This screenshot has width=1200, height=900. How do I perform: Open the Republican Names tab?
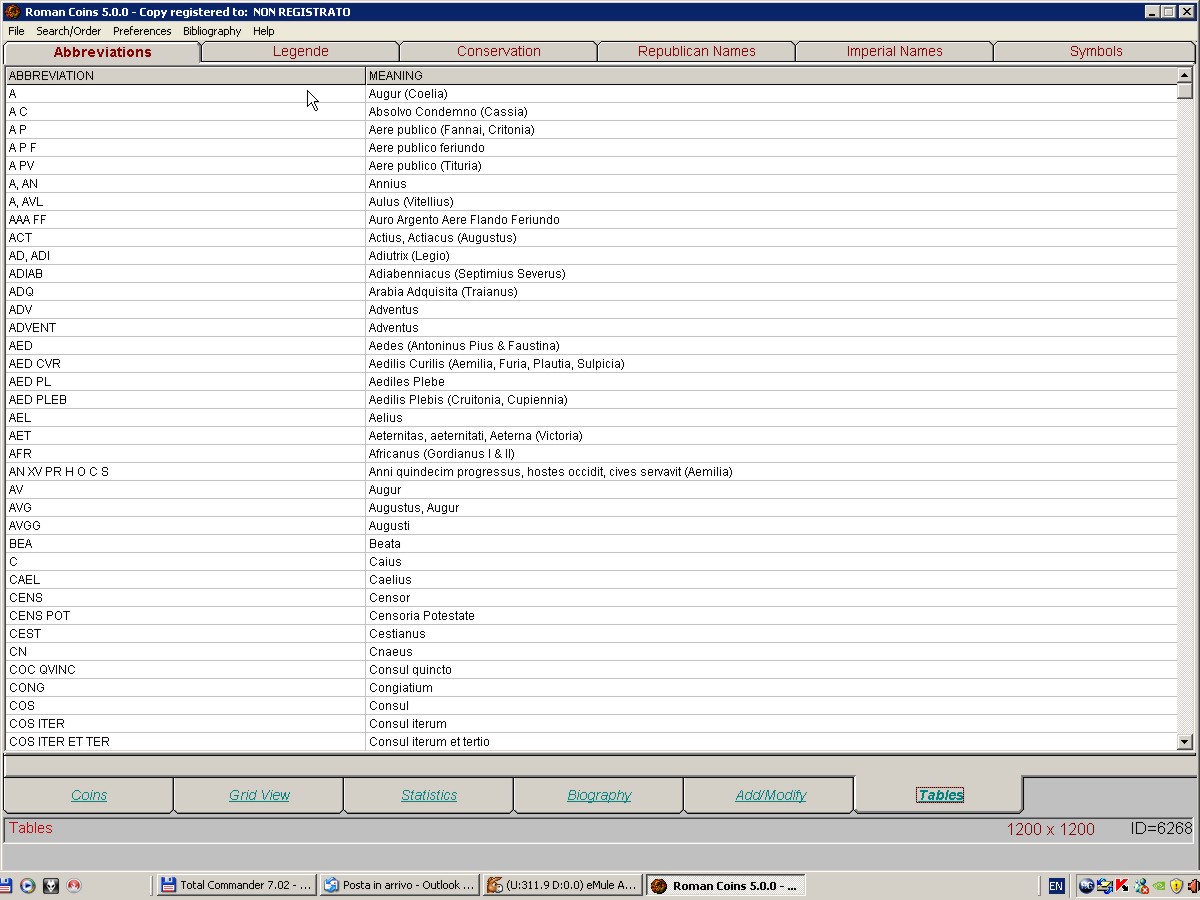(696, 51)
